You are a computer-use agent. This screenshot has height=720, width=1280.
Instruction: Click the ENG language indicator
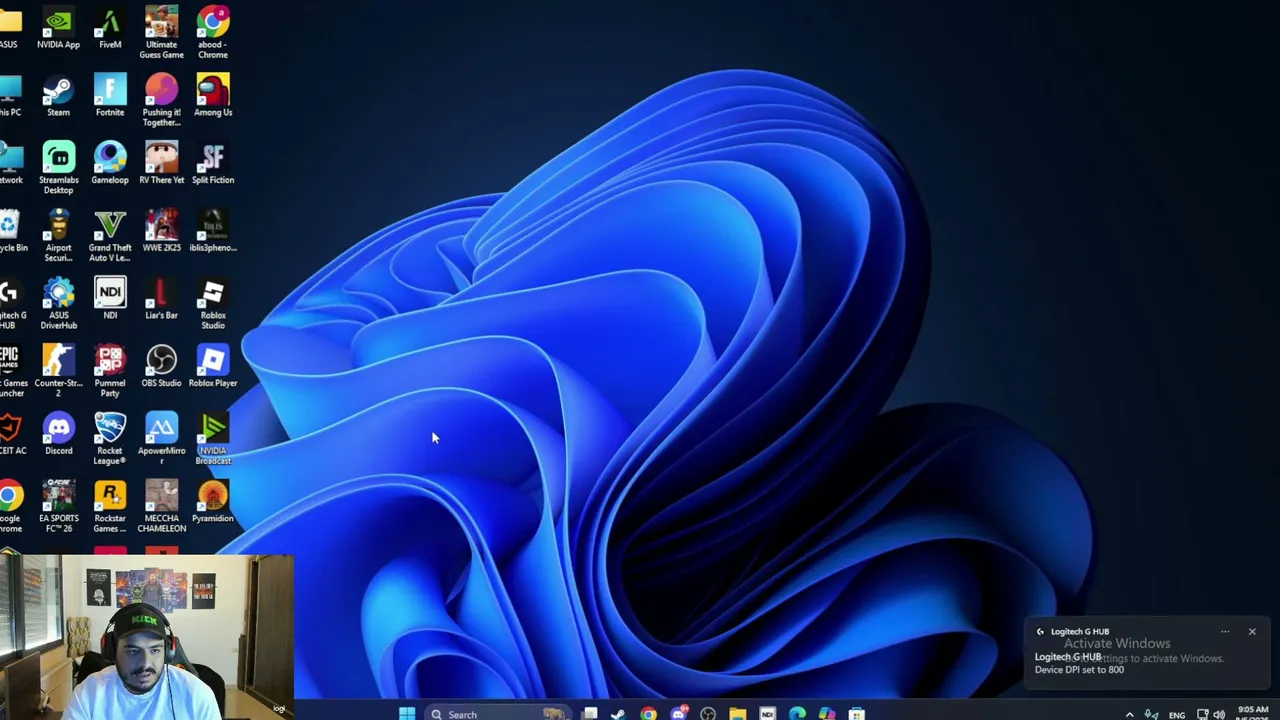(x=1177, y=714)
